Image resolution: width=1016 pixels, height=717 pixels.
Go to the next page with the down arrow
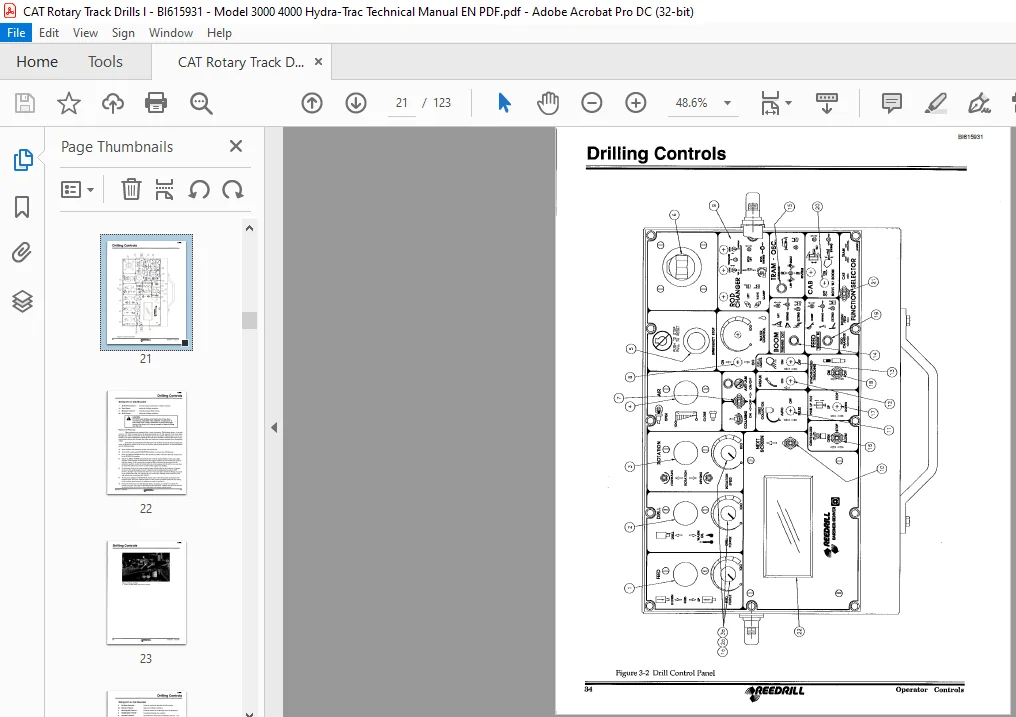(x=356, y=103)
